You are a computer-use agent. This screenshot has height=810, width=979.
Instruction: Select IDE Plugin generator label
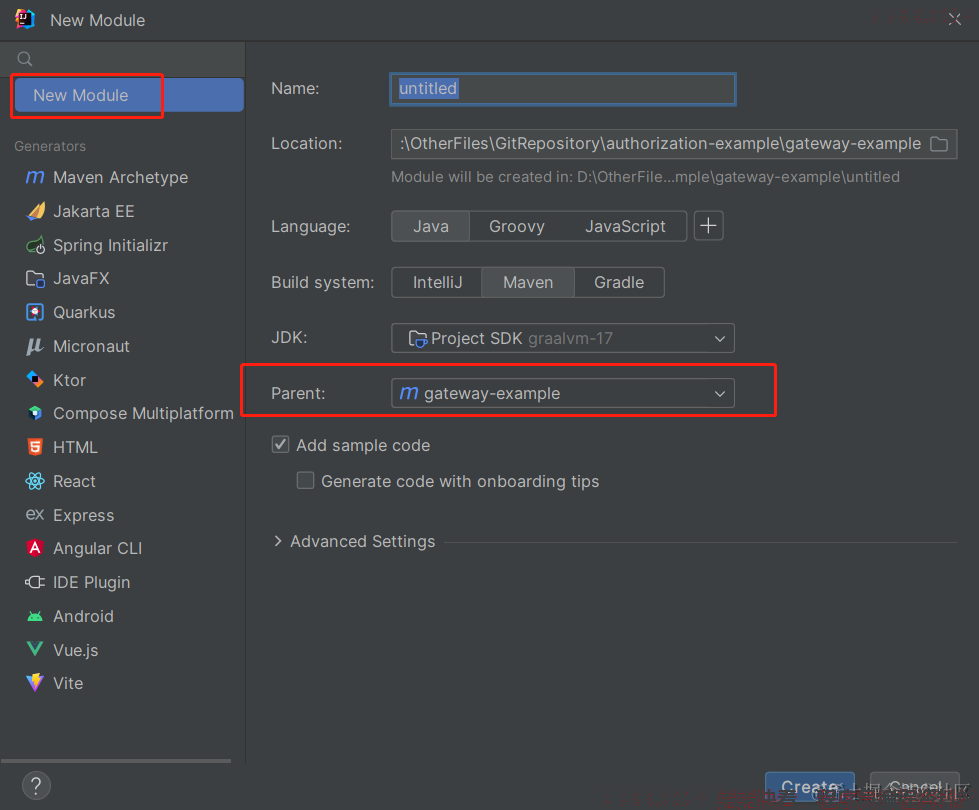click(x=92, y=582)
